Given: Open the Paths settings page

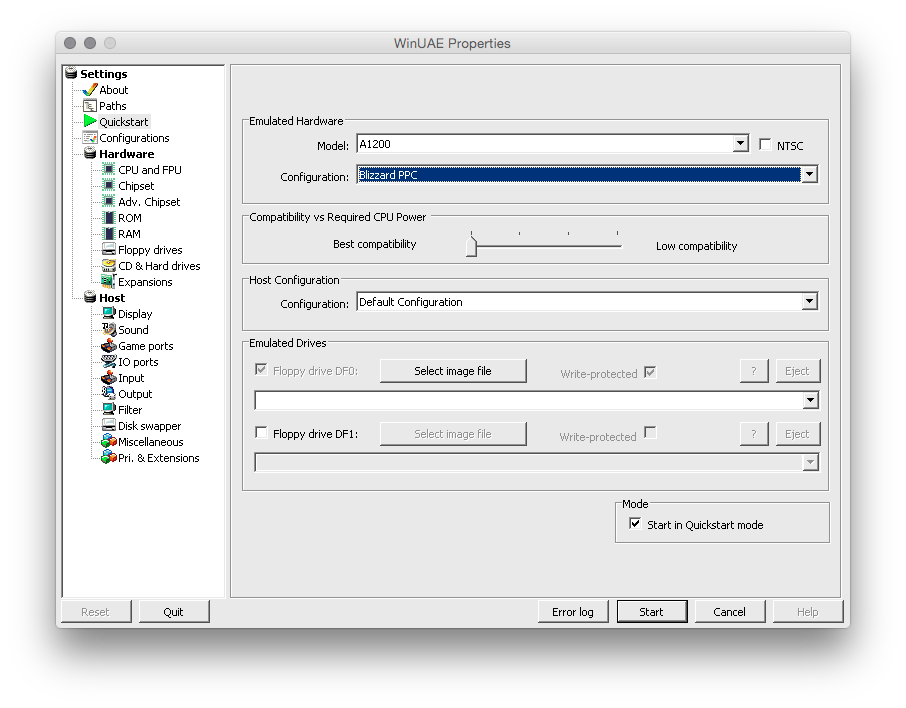Looking at the screenshot, I should (113, 106).
